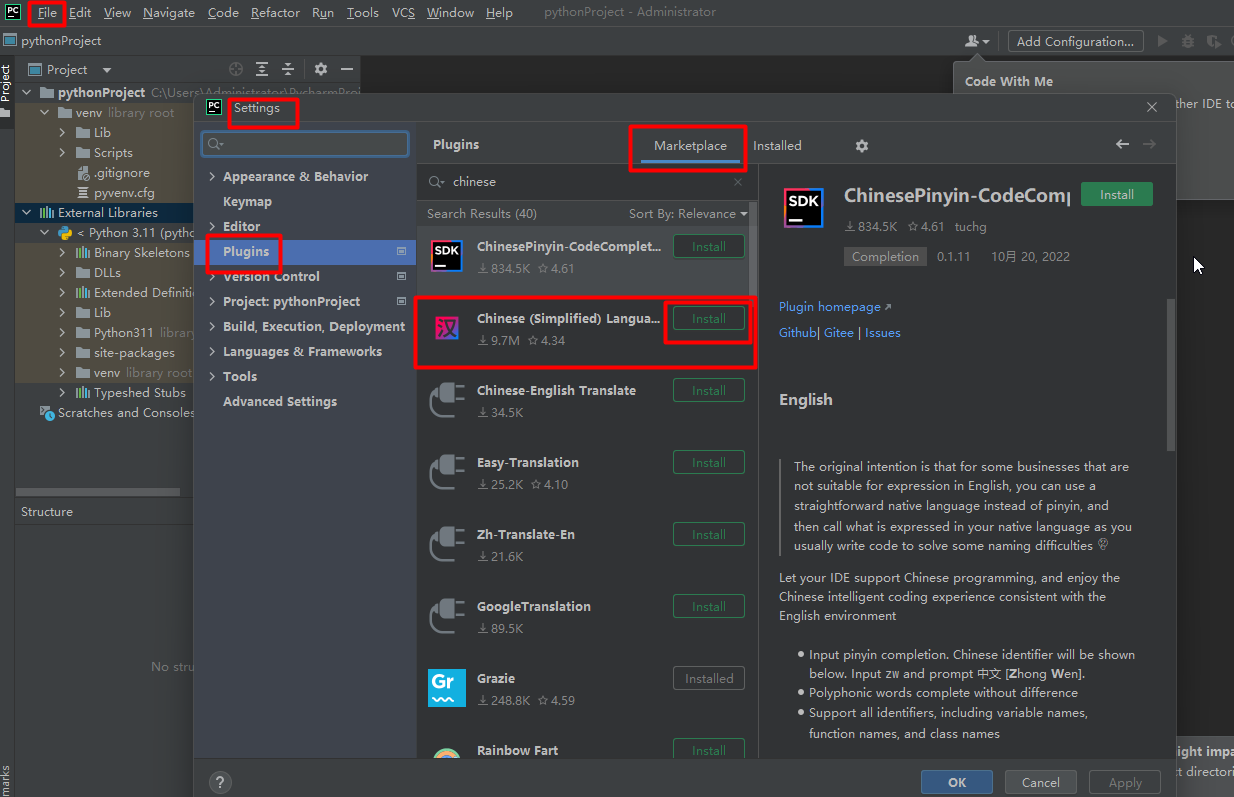The width and height of the screenshot is (1234, 797).
Task: Click the search magnifier icon in plugin search field
Action: [436, 182]
